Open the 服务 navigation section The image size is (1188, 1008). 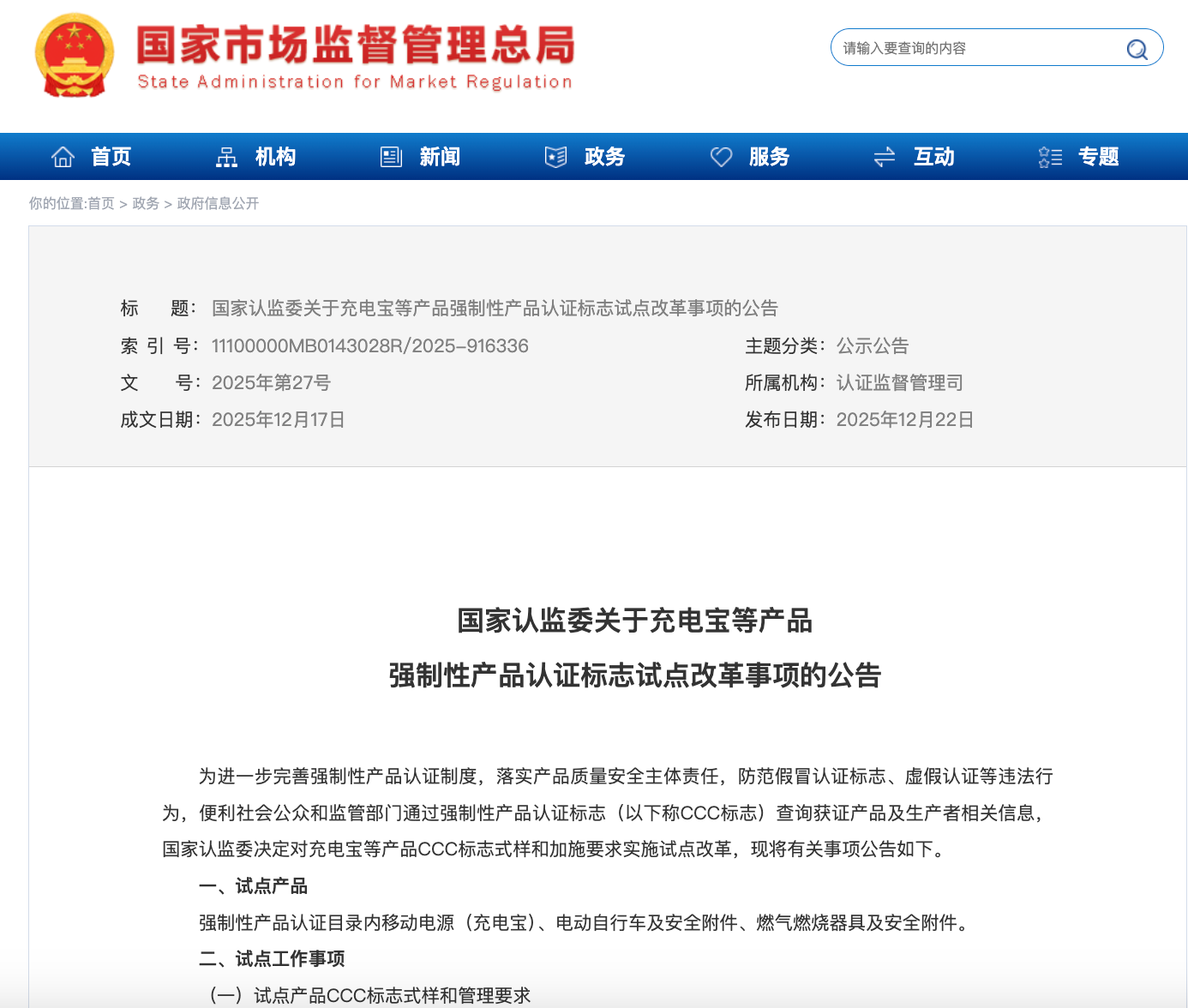click(x=770, y=157)
